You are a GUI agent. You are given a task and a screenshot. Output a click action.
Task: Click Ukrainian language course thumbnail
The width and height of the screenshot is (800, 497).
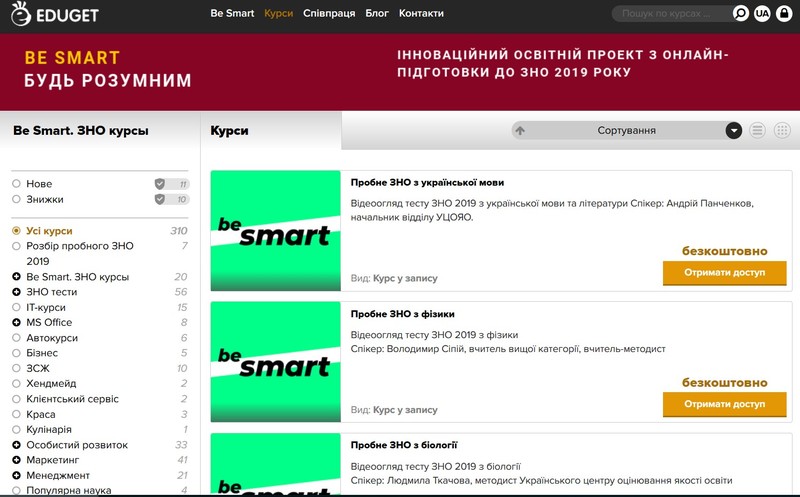pyautogui.click(x=276, y=231)
